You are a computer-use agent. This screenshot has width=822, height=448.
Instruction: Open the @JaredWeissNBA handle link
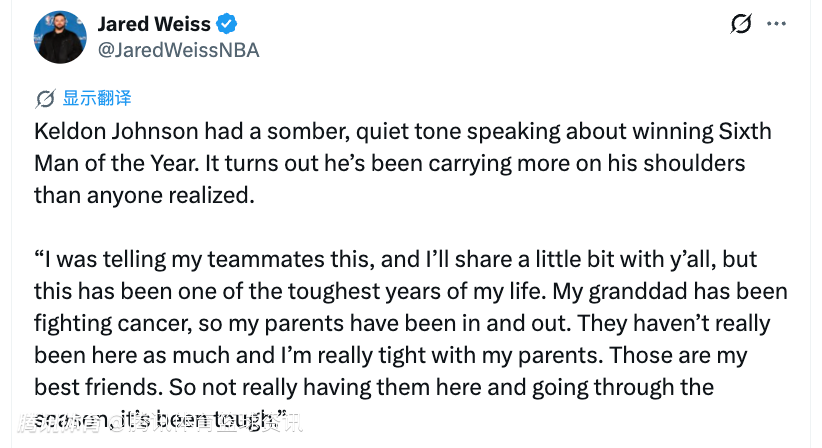coord(178,49)
